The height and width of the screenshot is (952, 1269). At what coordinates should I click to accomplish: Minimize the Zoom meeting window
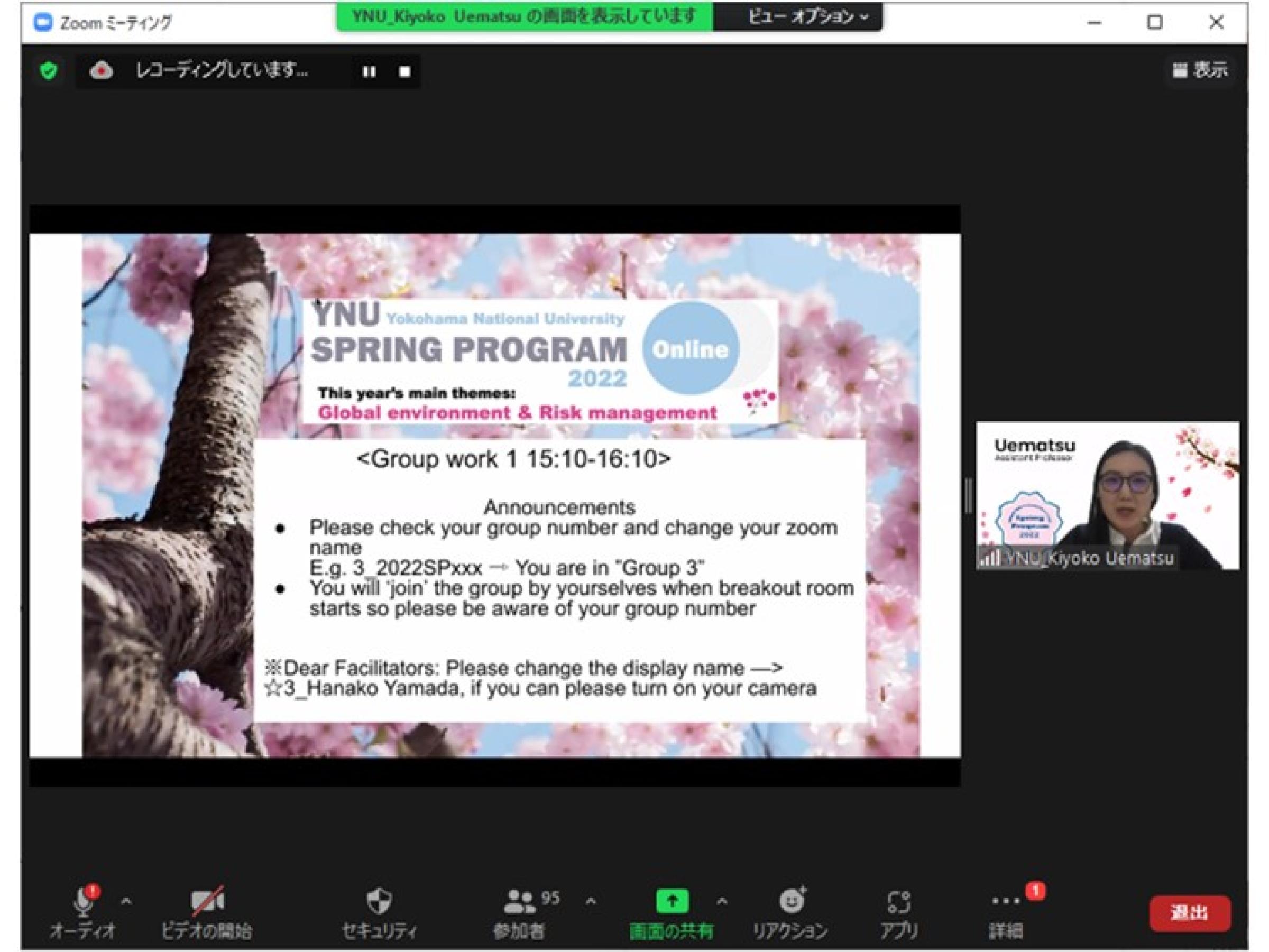pyautogui.click(x=1095, y=22)
